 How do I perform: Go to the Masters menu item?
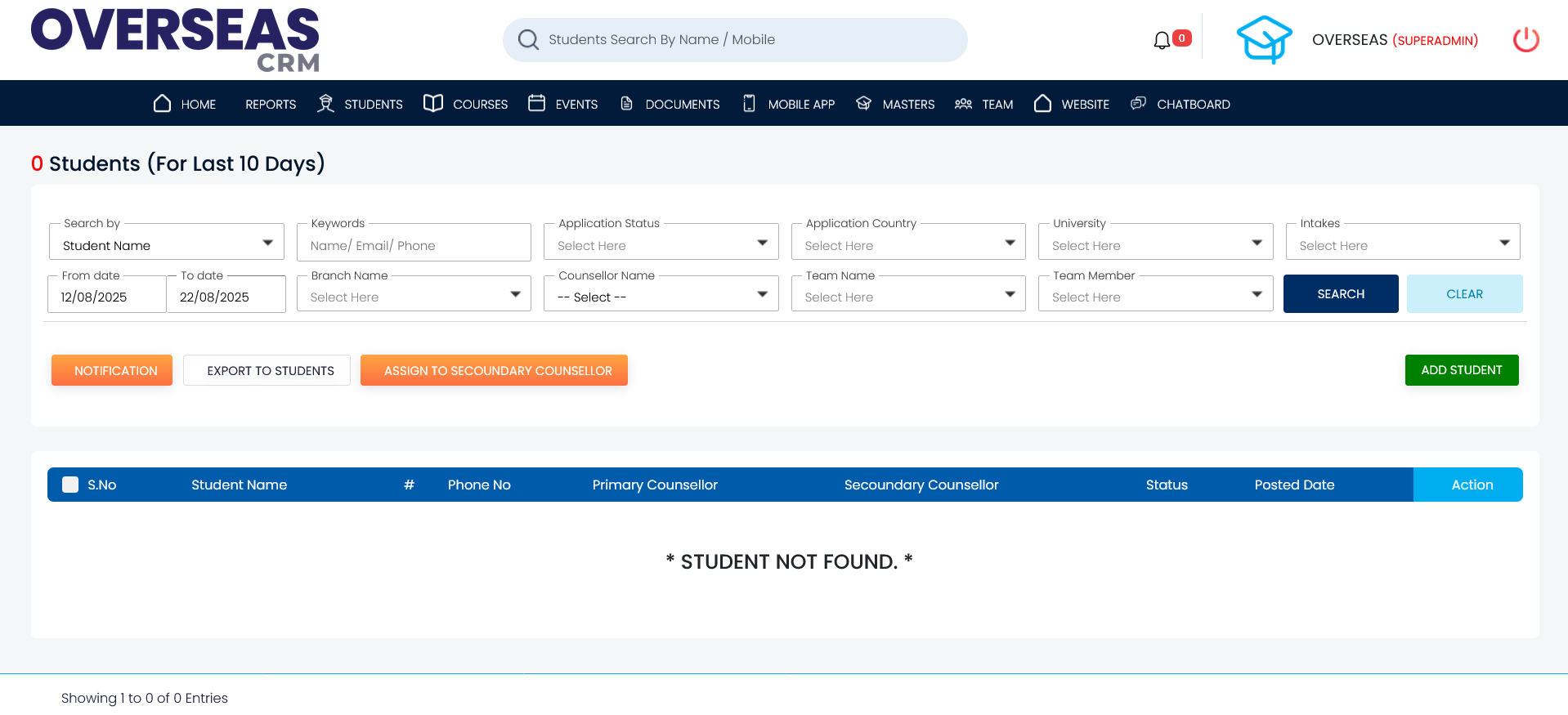tap(907, 105)
